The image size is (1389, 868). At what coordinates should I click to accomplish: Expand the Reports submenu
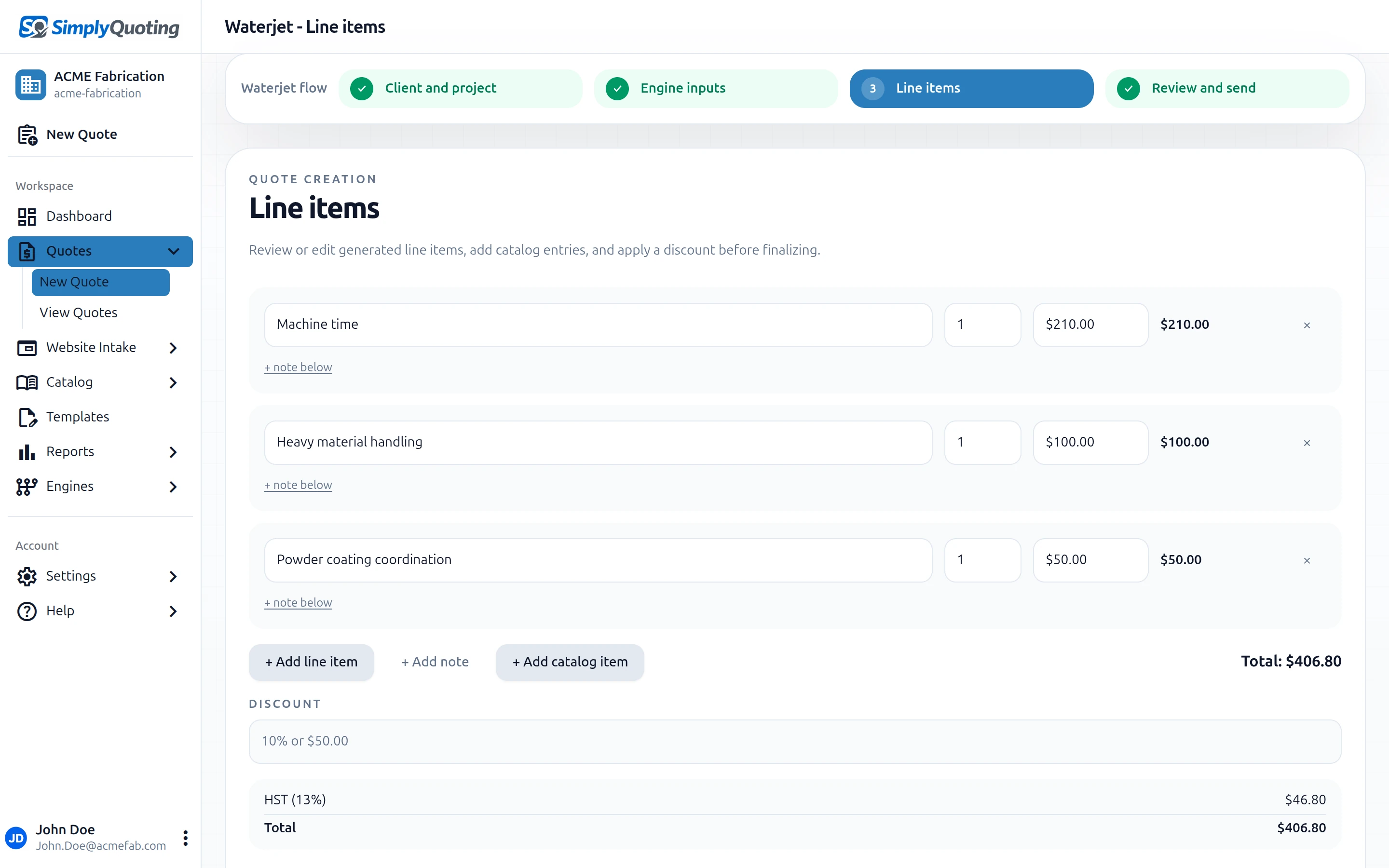coord(173,452)
